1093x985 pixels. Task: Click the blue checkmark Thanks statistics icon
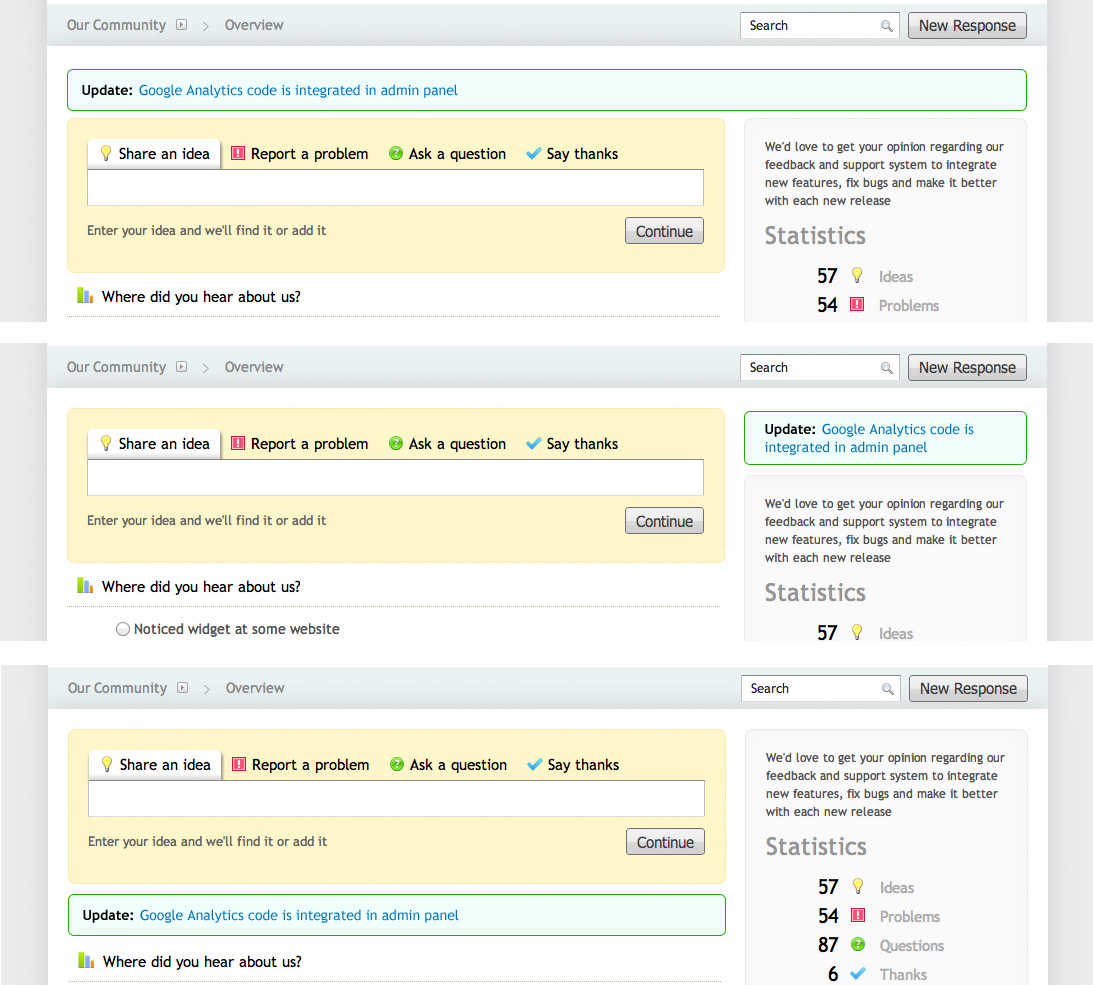857,974
